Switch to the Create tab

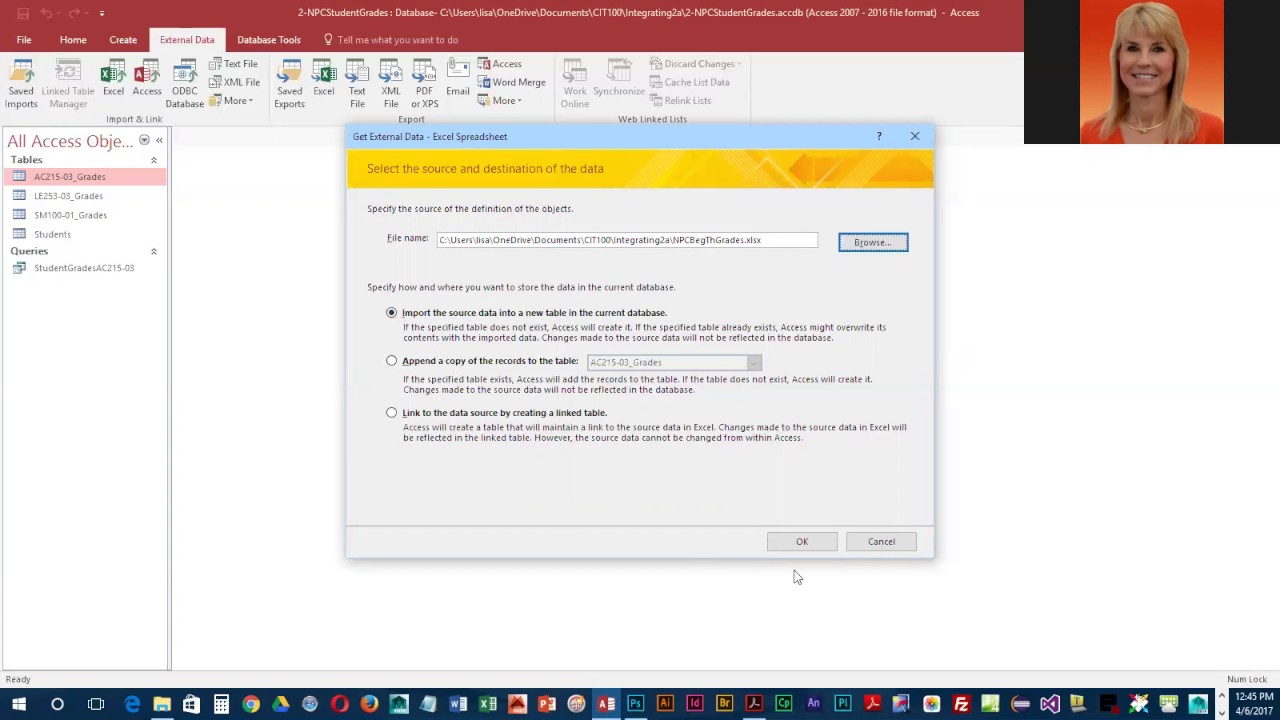pos(123,40)
